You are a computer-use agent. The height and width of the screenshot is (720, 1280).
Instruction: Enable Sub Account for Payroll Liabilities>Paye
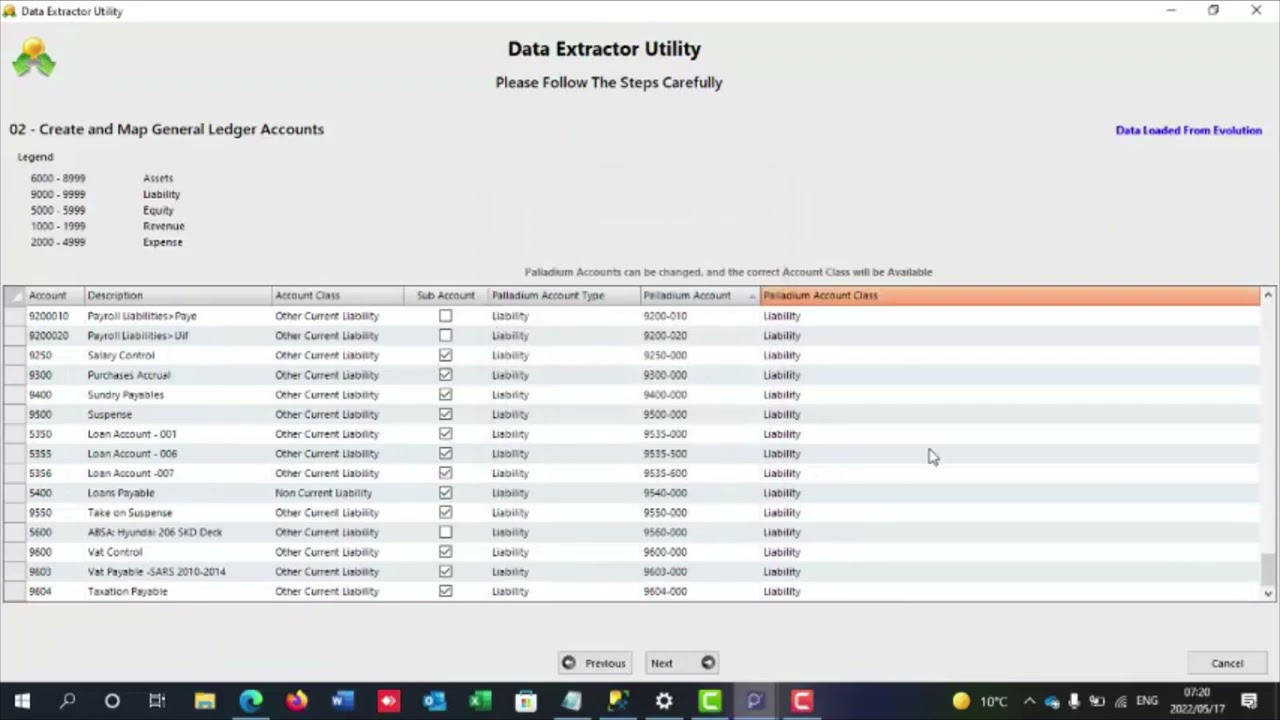click(446, 316)
